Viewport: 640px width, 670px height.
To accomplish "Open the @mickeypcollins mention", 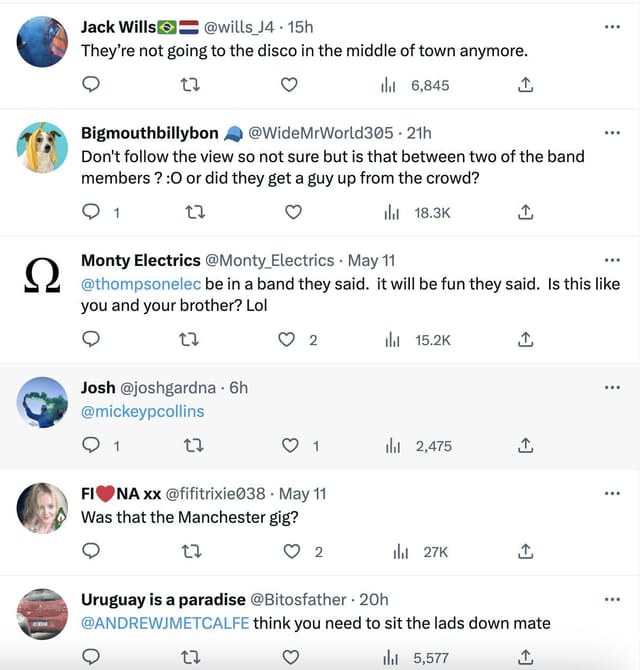I will (142, 411).
